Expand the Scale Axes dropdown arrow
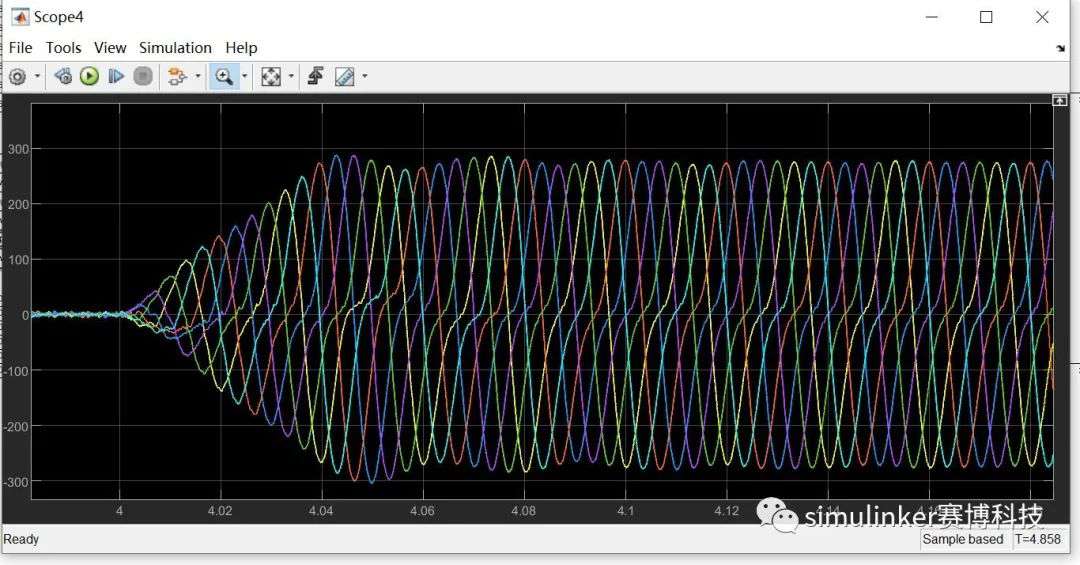 pyautogui.click(x=291, y=76)
